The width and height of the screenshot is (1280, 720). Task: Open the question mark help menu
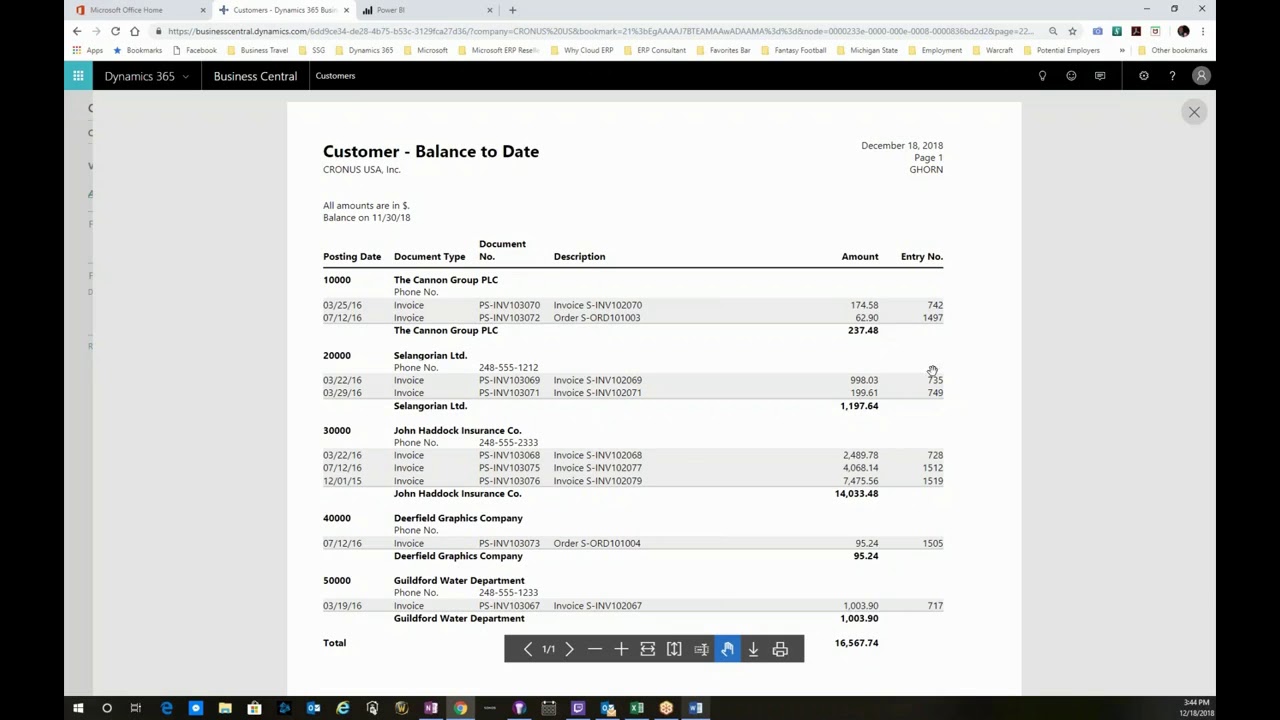(1172, 76)
